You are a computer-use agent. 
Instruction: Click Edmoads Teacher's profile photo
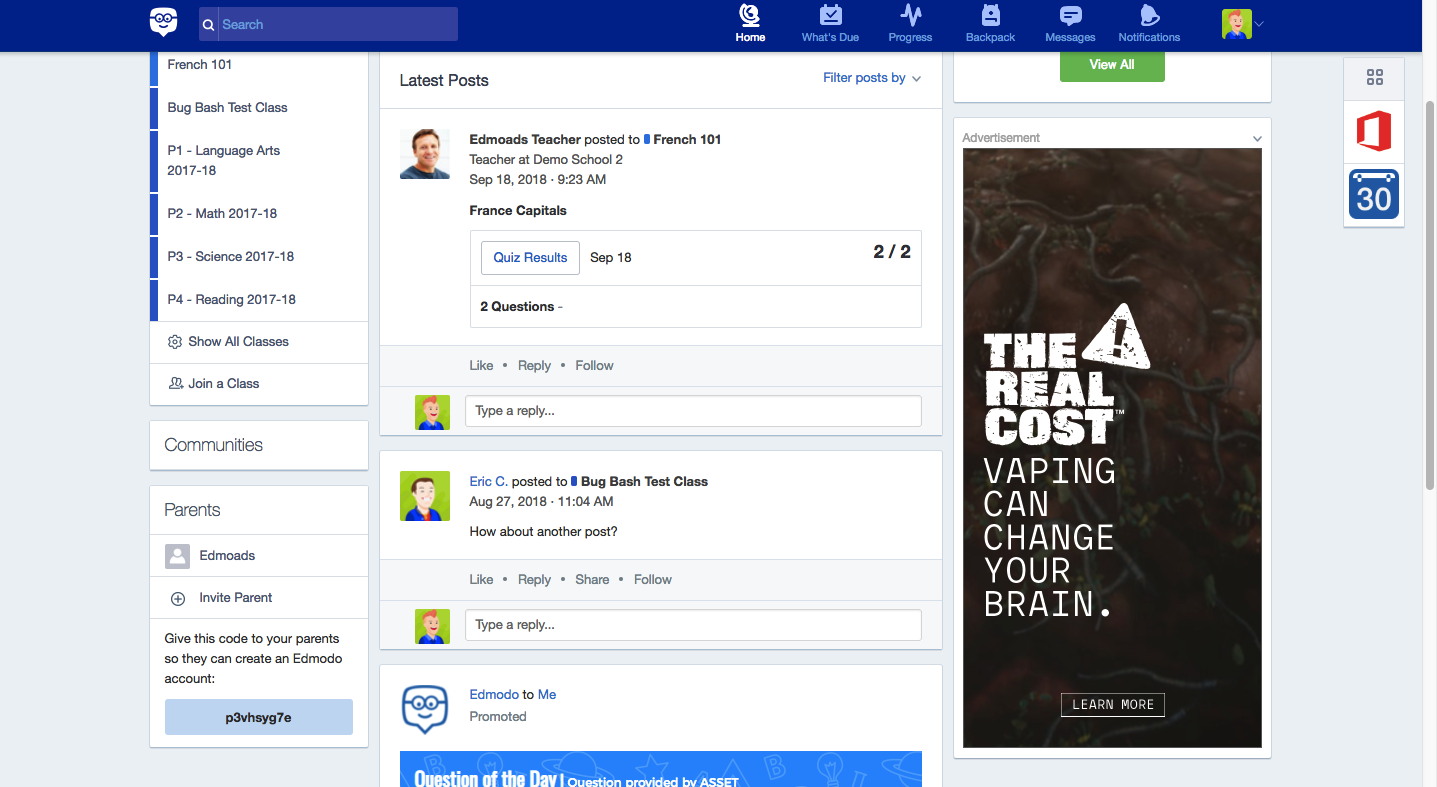click(425, 154)
